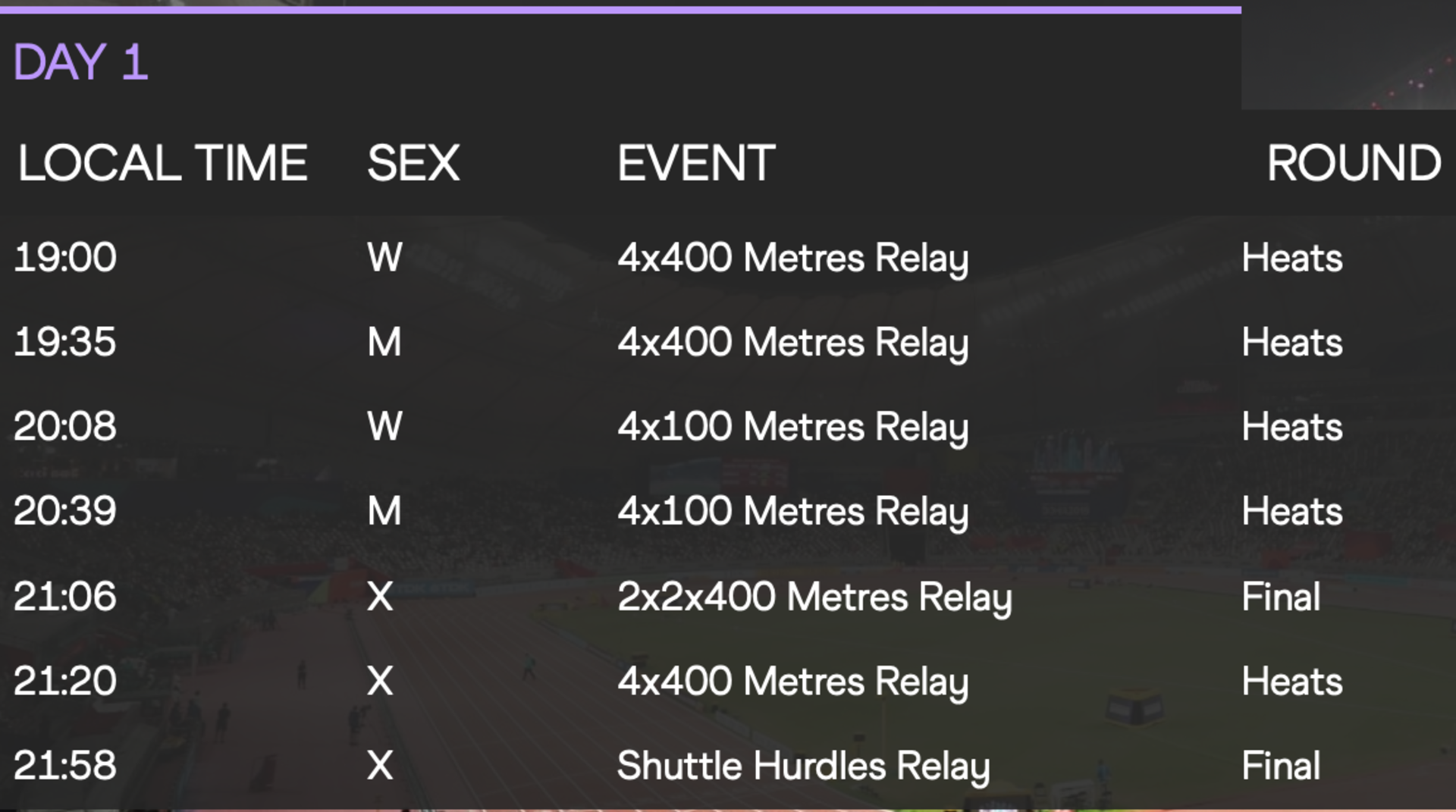Open the 19:00 Women's 4x400 Metres Relay event
This screenshot has height=812, width=1456.
click(x=793, y=259)
